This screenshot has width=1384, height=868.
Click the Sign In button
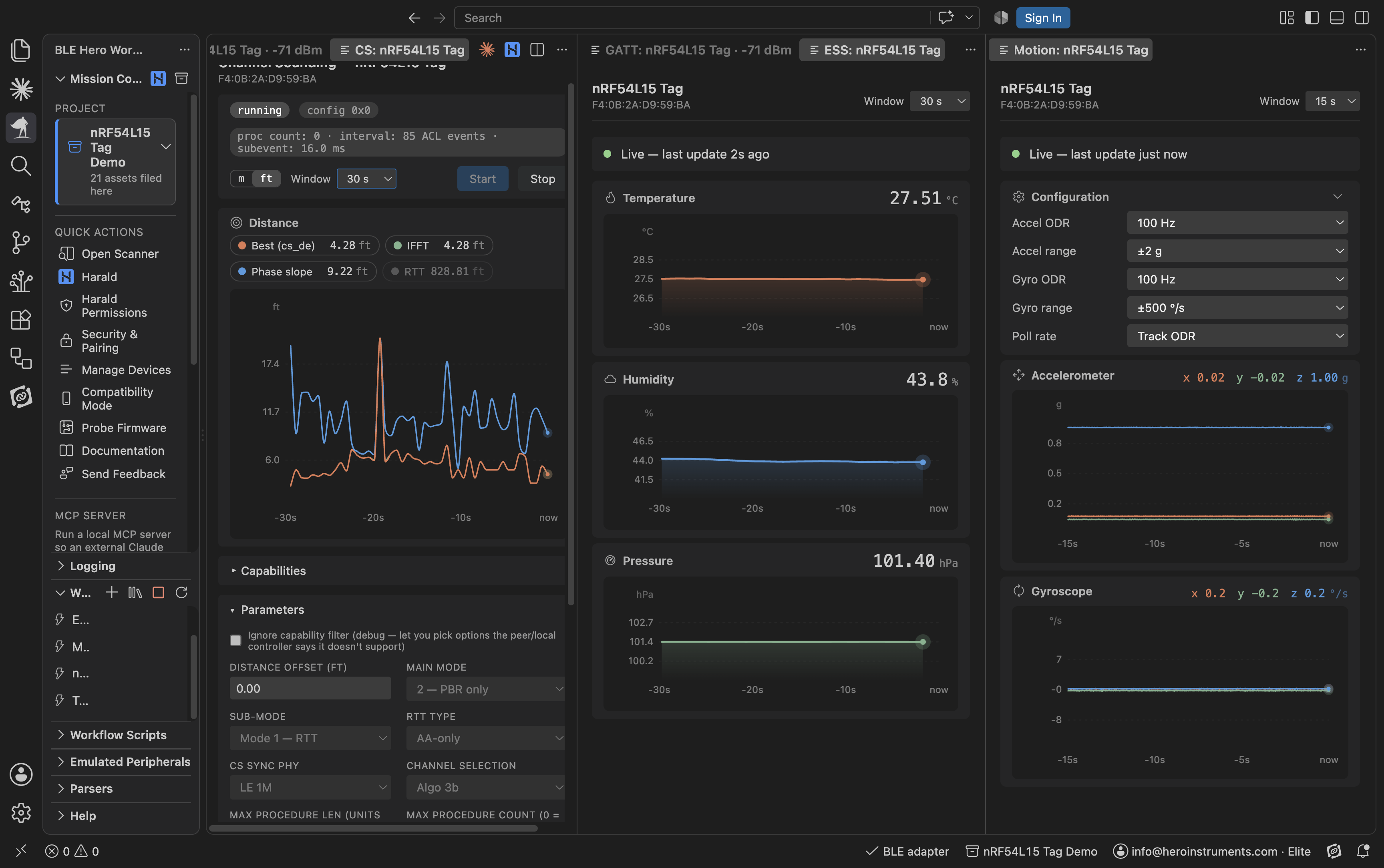1042,18
